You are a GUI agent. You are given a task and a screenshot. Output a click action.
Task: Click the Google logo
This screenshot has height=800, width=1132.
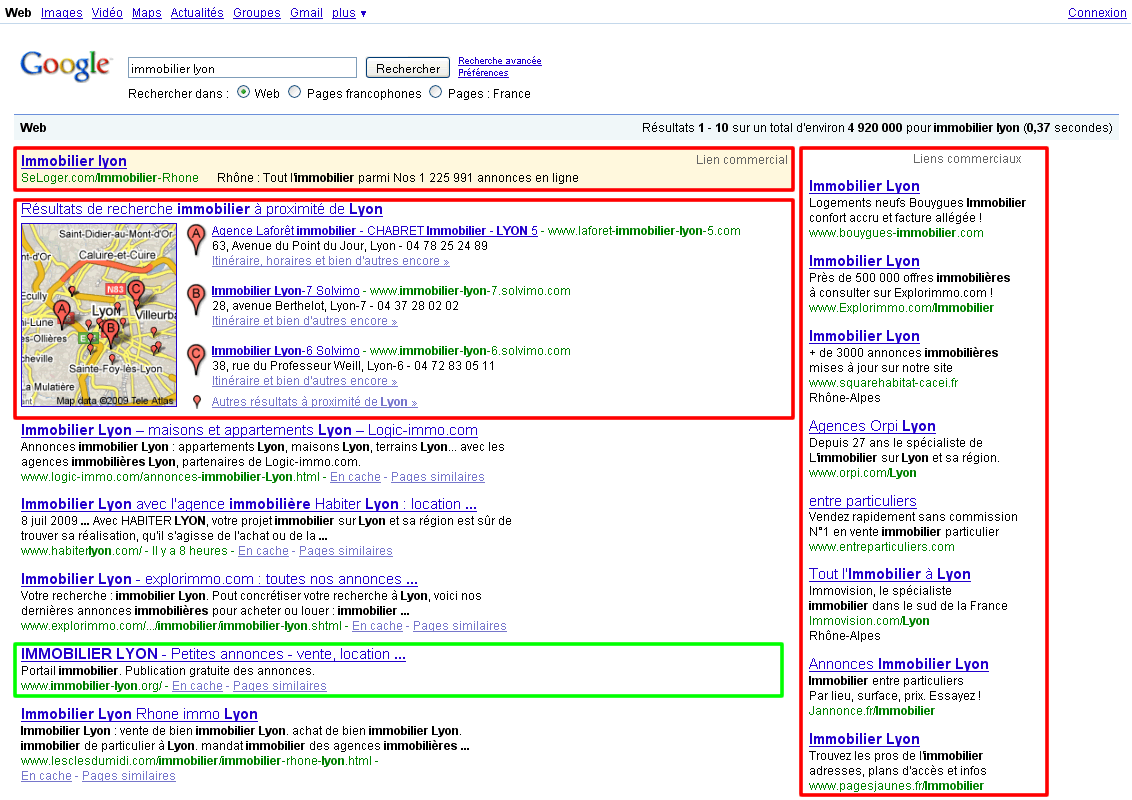pos(65,65)
